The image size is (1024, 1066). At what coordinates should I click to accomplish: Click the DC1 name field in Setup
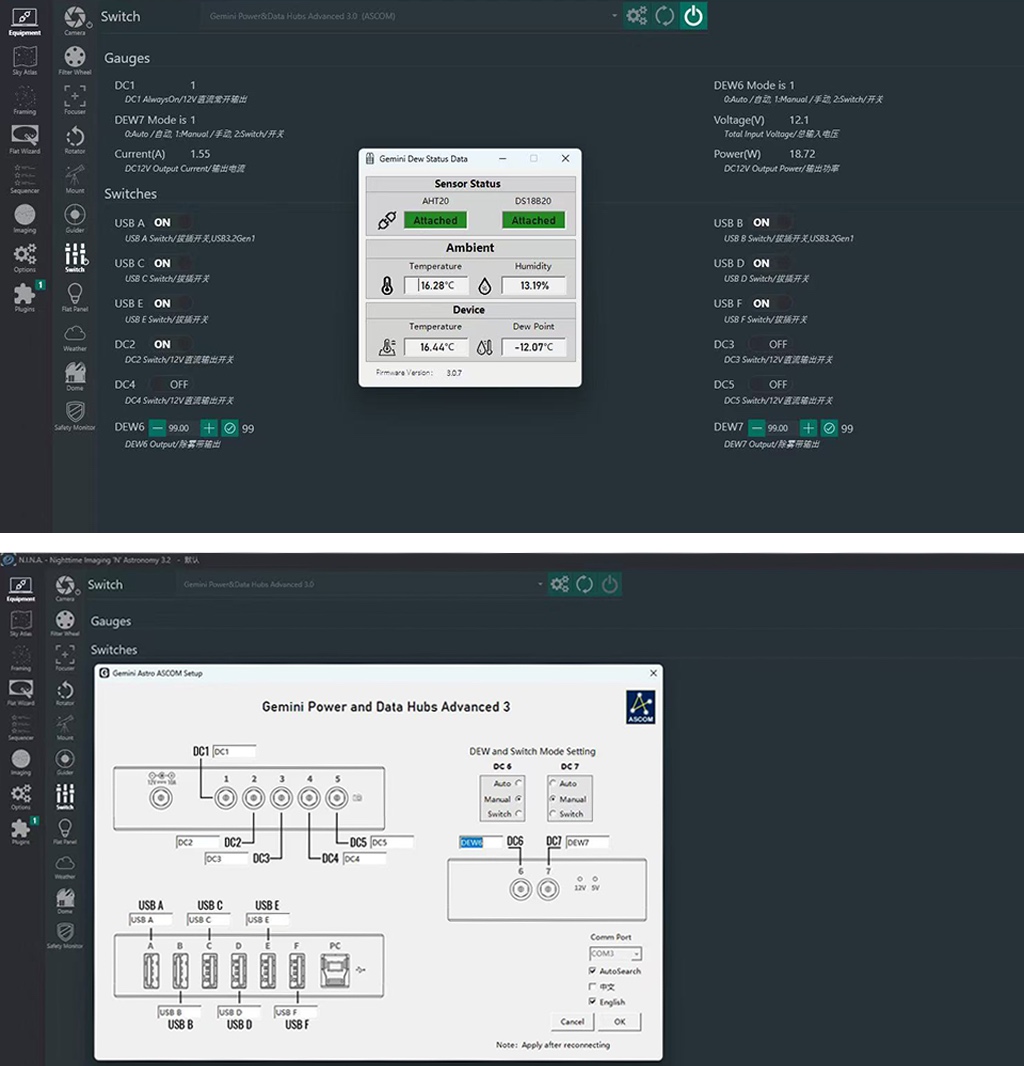235,751
